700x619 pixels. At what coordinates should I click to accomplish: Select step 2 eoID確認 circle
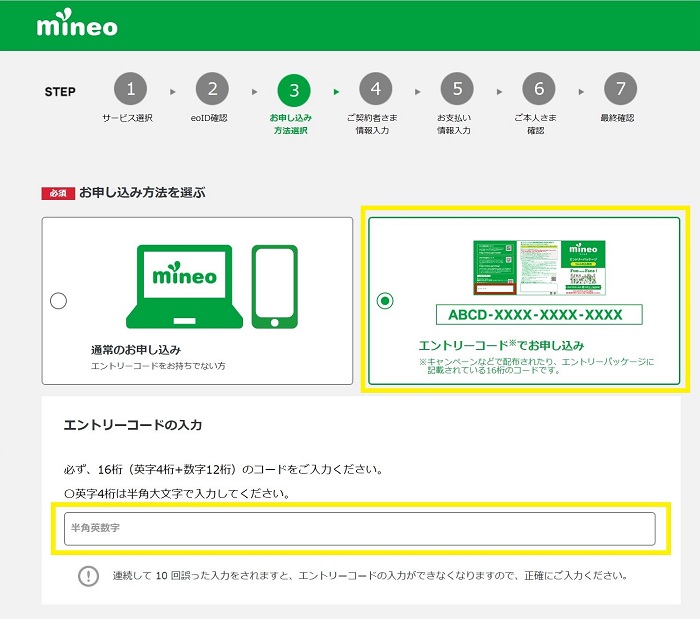[x=212, y=89]
